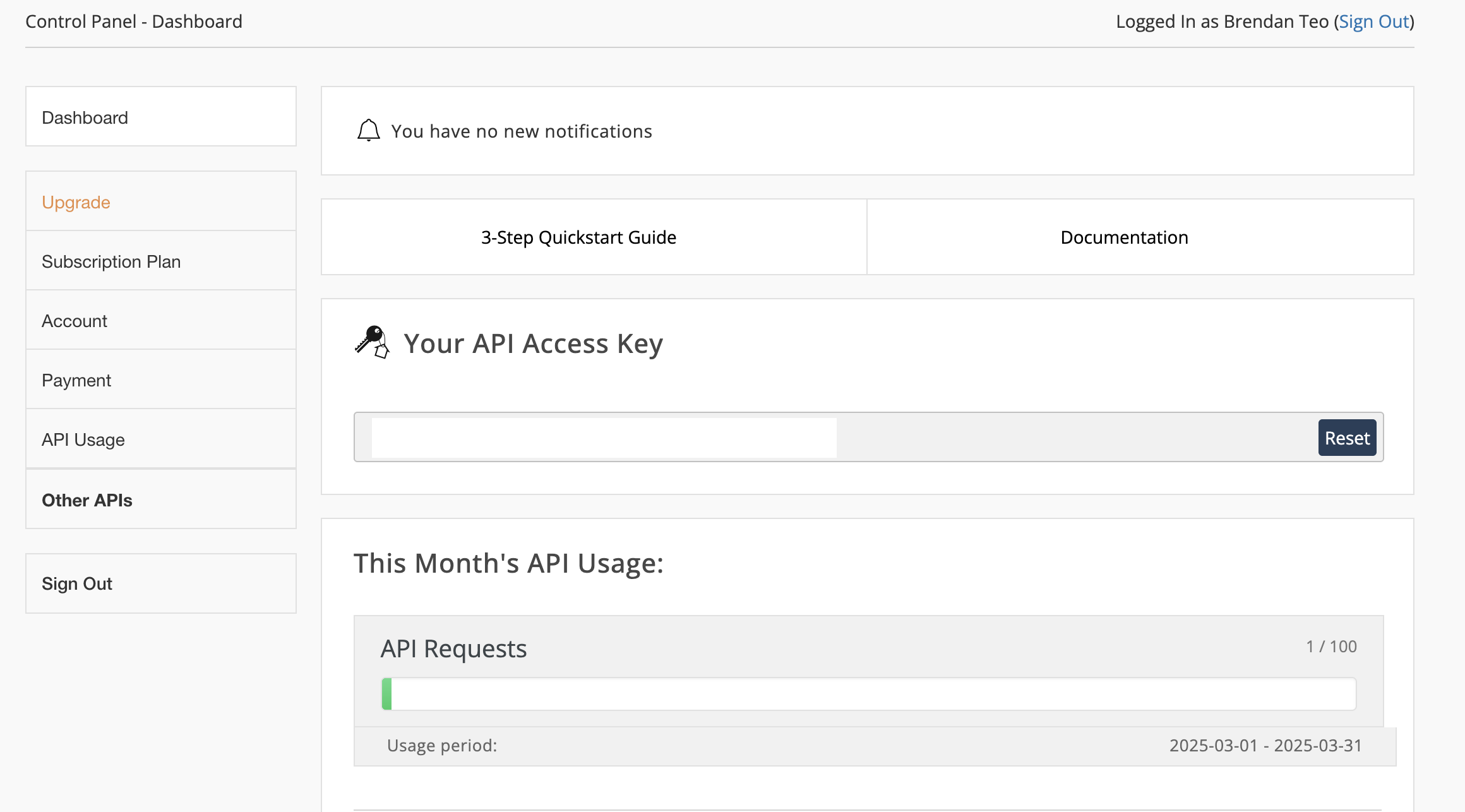Click the 1 / 100 requests counter
The image size is (1465, 812).
click(x=1331, y=647)
